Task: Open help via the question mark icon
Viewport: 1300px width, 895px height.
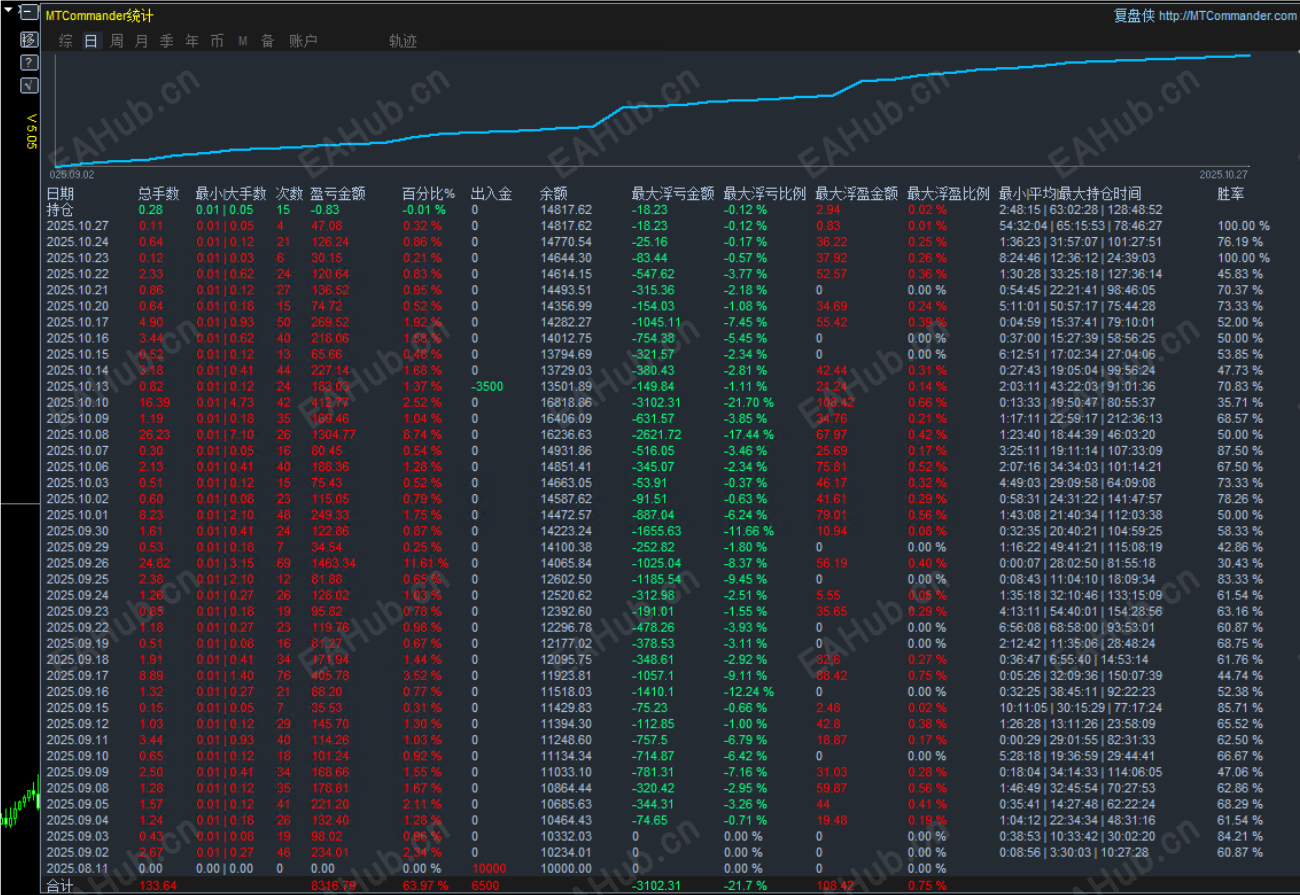Action: pyautogui.click(x=28, y=62)
